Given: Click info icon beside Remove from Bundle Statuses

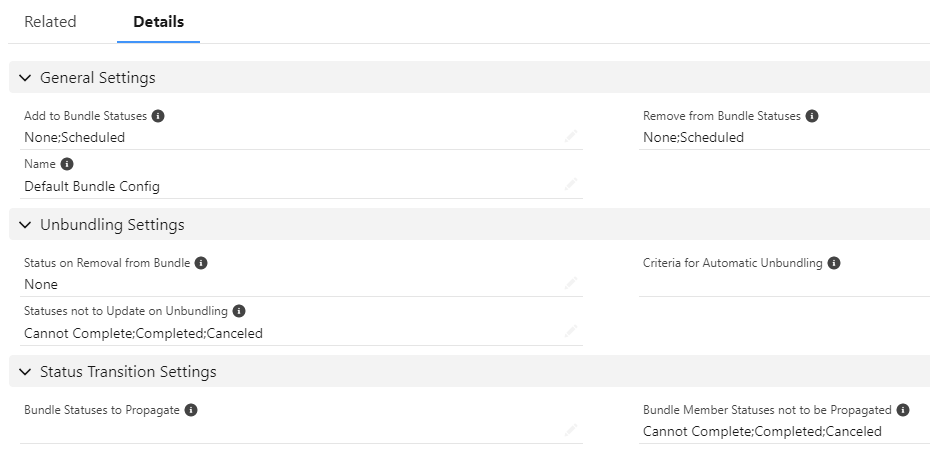Looking at the screenshot, I should [x=812, y=116].
